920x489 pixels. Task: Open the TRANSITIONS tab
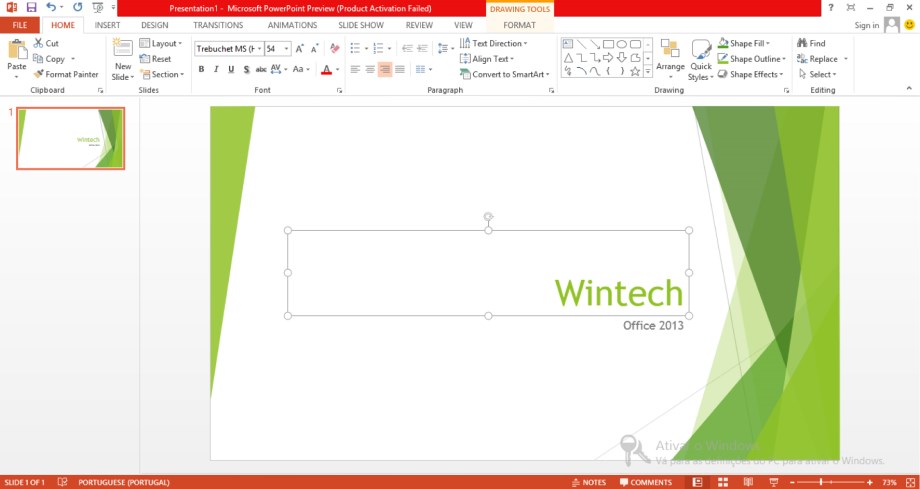click(x=217, y=25)
